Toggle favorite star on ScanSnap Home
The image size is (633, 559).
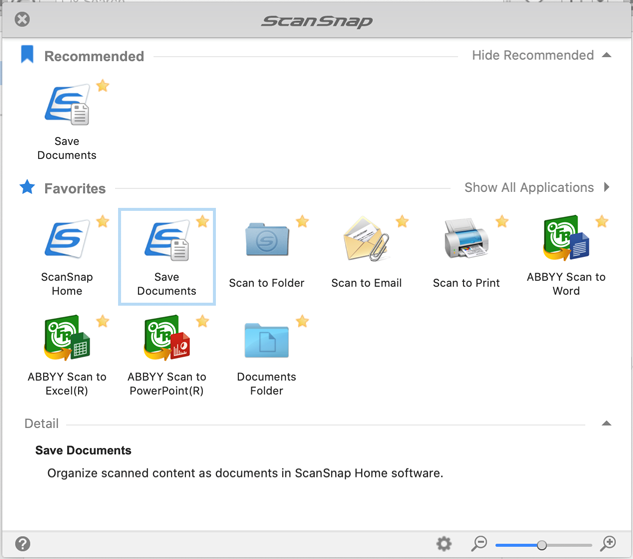coord(103,221)
